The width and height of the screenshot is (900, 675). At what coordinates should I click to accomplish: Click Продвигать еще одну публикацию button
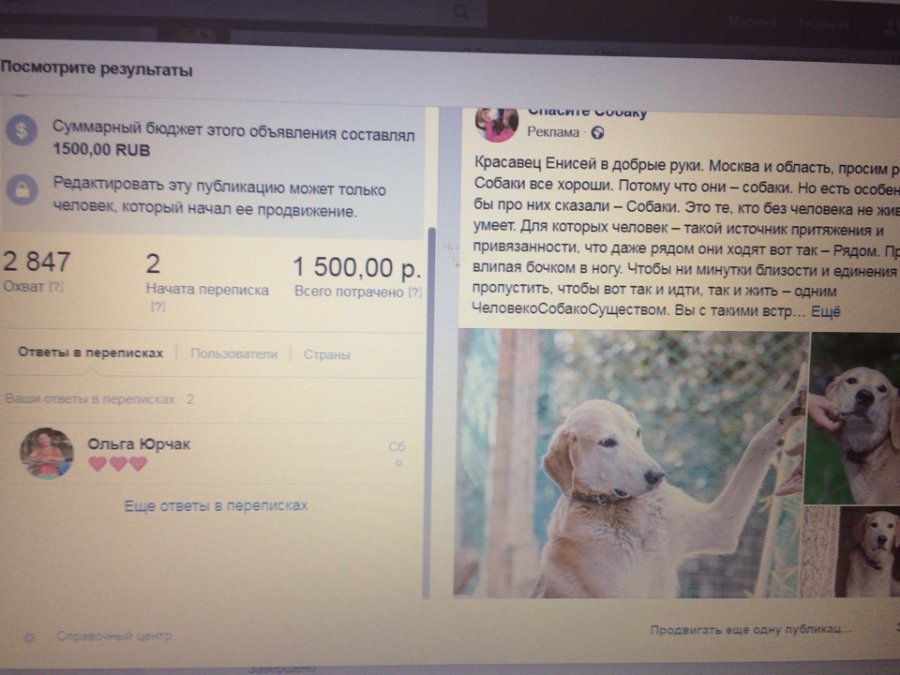point(751,630)
